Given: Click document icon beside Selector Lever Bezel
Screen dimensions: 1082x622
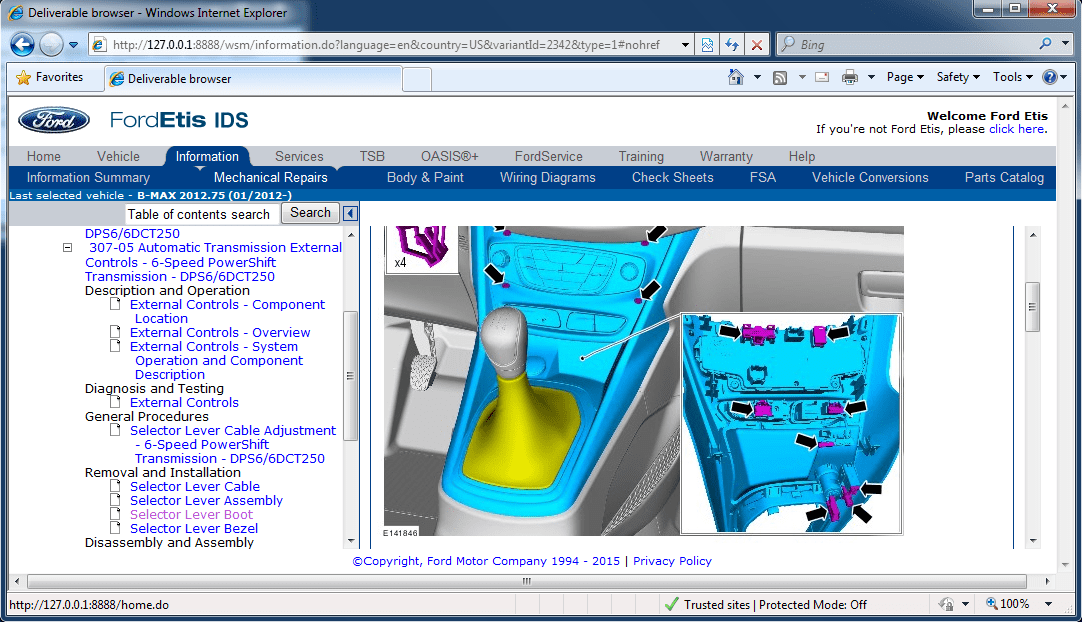Looking at the screenshot, I should pyautogui.click(x=116, y=527).
